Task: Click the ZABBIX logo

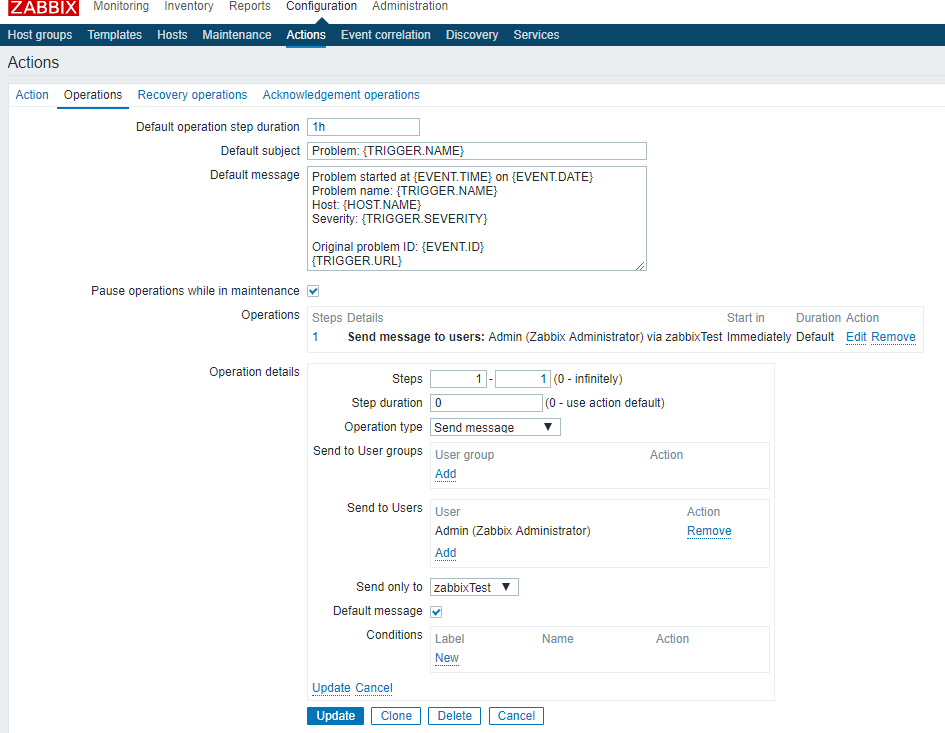Action: (43, 7)
